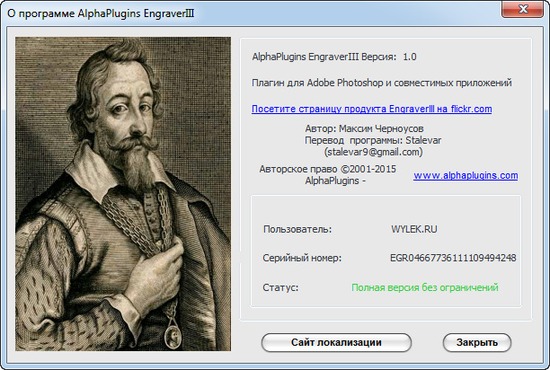Click the WYLEK.RU user name value
Viewport: 550px width, 370px height.
click(414, 229)
